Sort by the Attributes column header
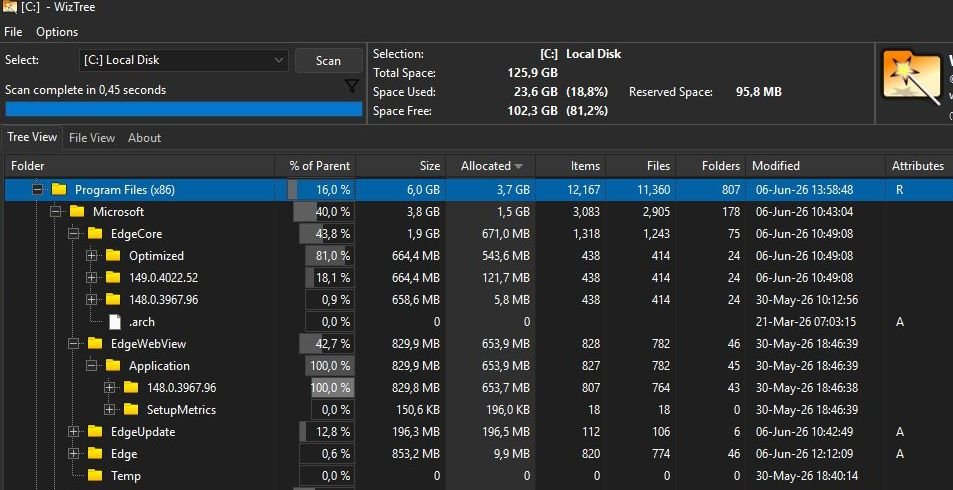 click(x=918, y=165)
